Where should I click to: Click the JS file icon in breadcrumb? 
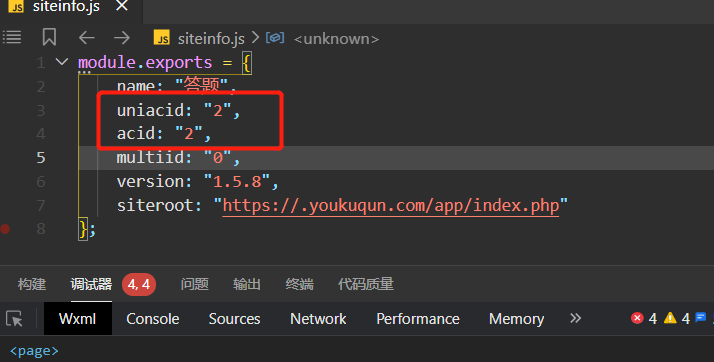coord(161,37)
